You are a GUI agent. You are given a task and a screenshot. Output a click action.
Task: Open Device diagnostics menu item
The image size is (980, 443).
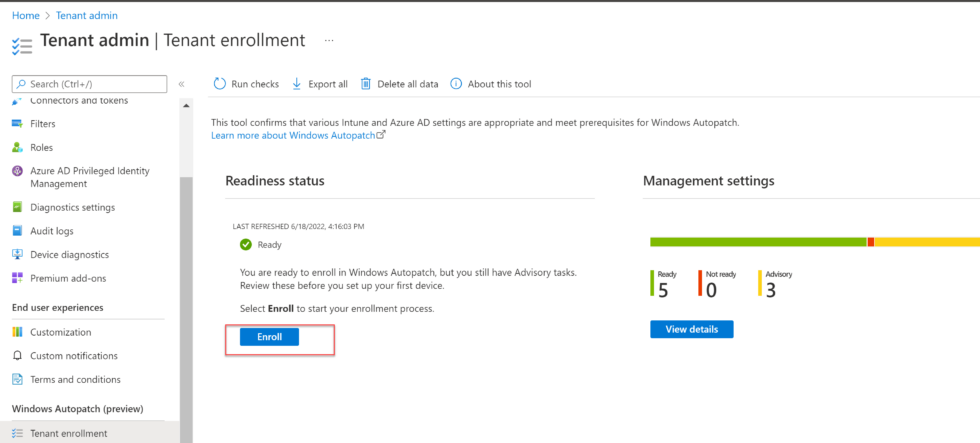(69, 254)
